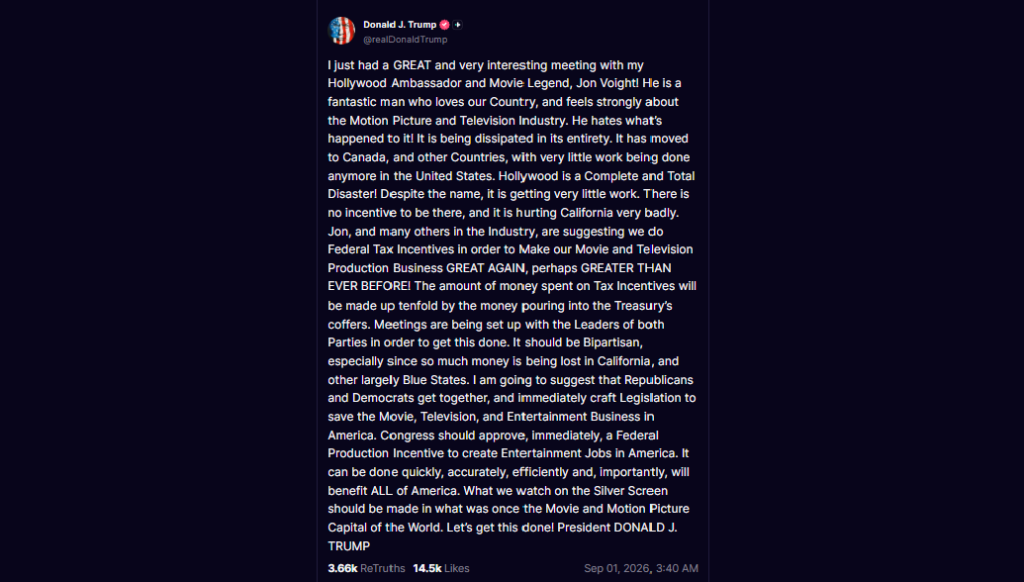Click the Likes label text
This screenshot has height=582, width=1024.
tap(457, 568)
